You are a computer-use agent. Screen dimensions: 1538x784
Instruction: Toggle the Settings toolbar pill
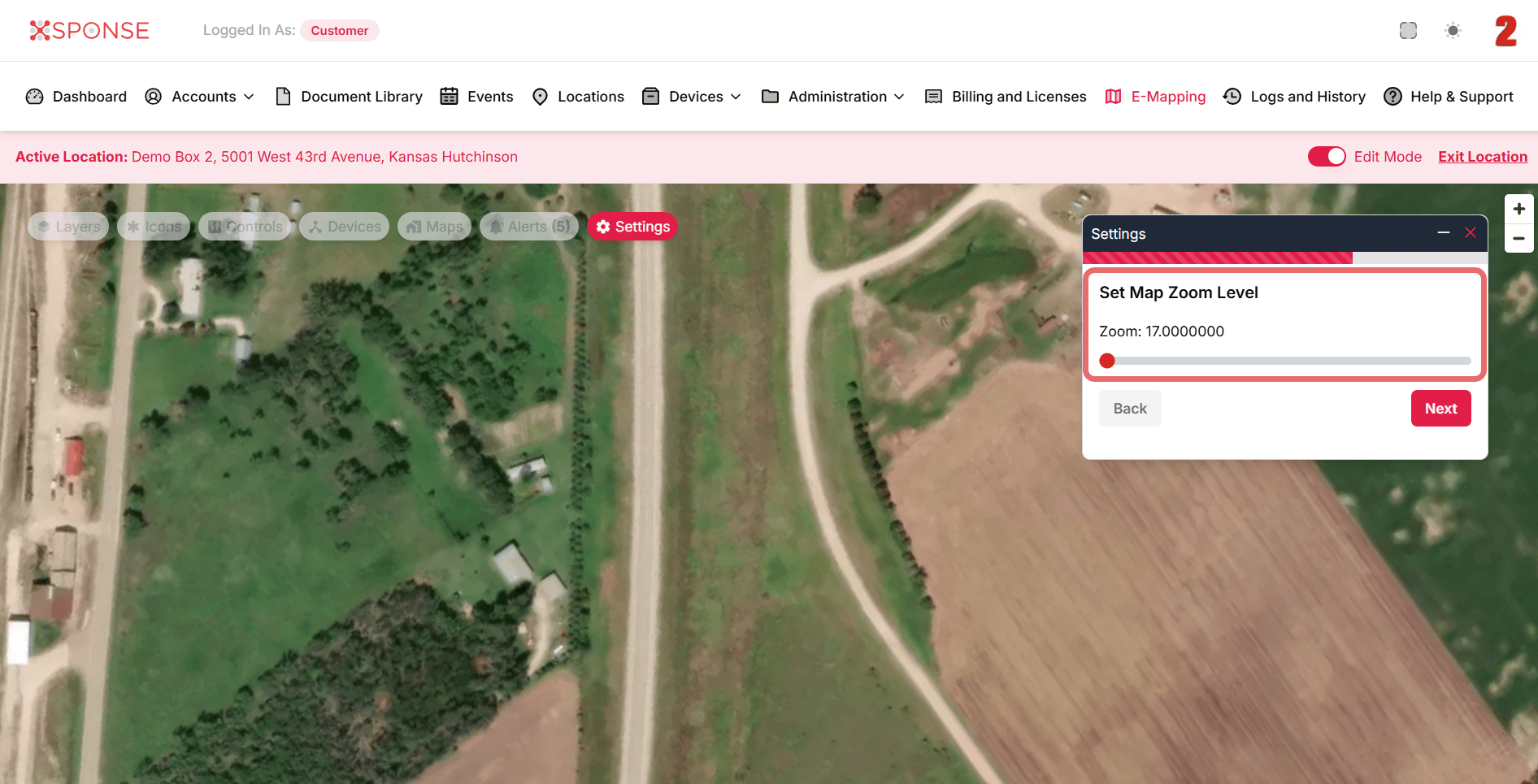coord(632,227)
